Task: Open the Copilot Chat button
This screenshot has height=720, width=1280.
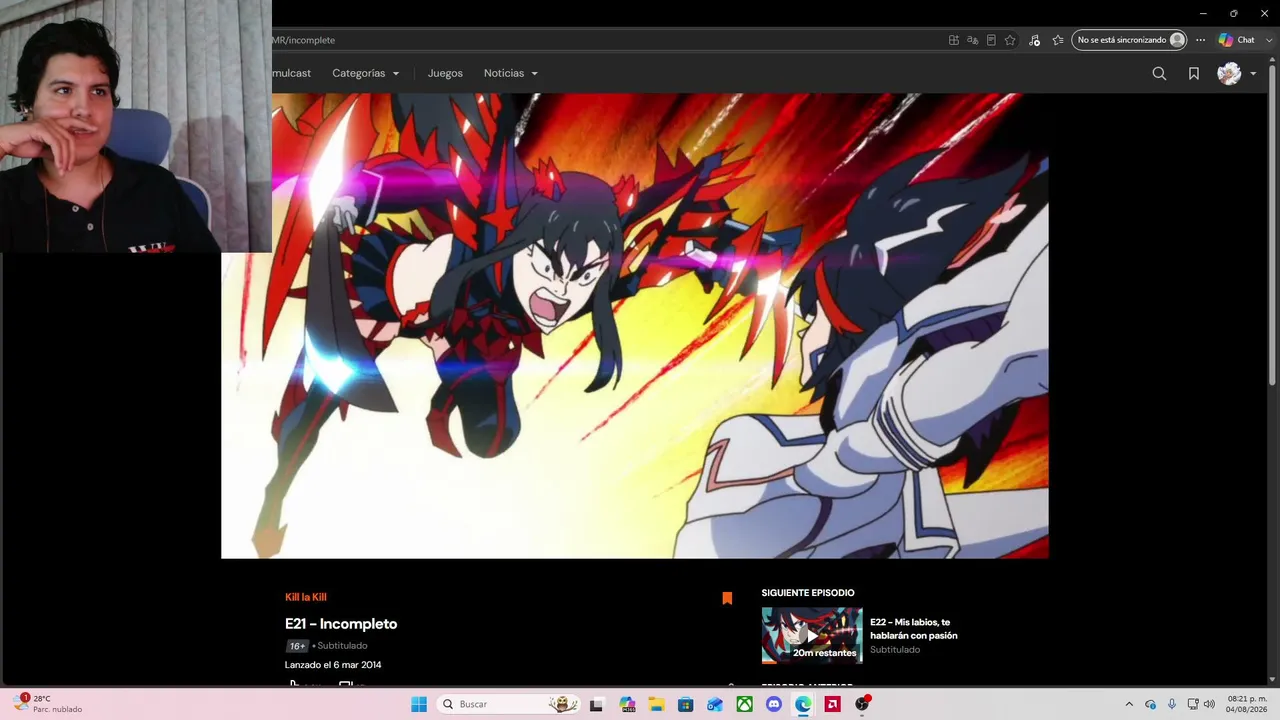Action: 1237,40
